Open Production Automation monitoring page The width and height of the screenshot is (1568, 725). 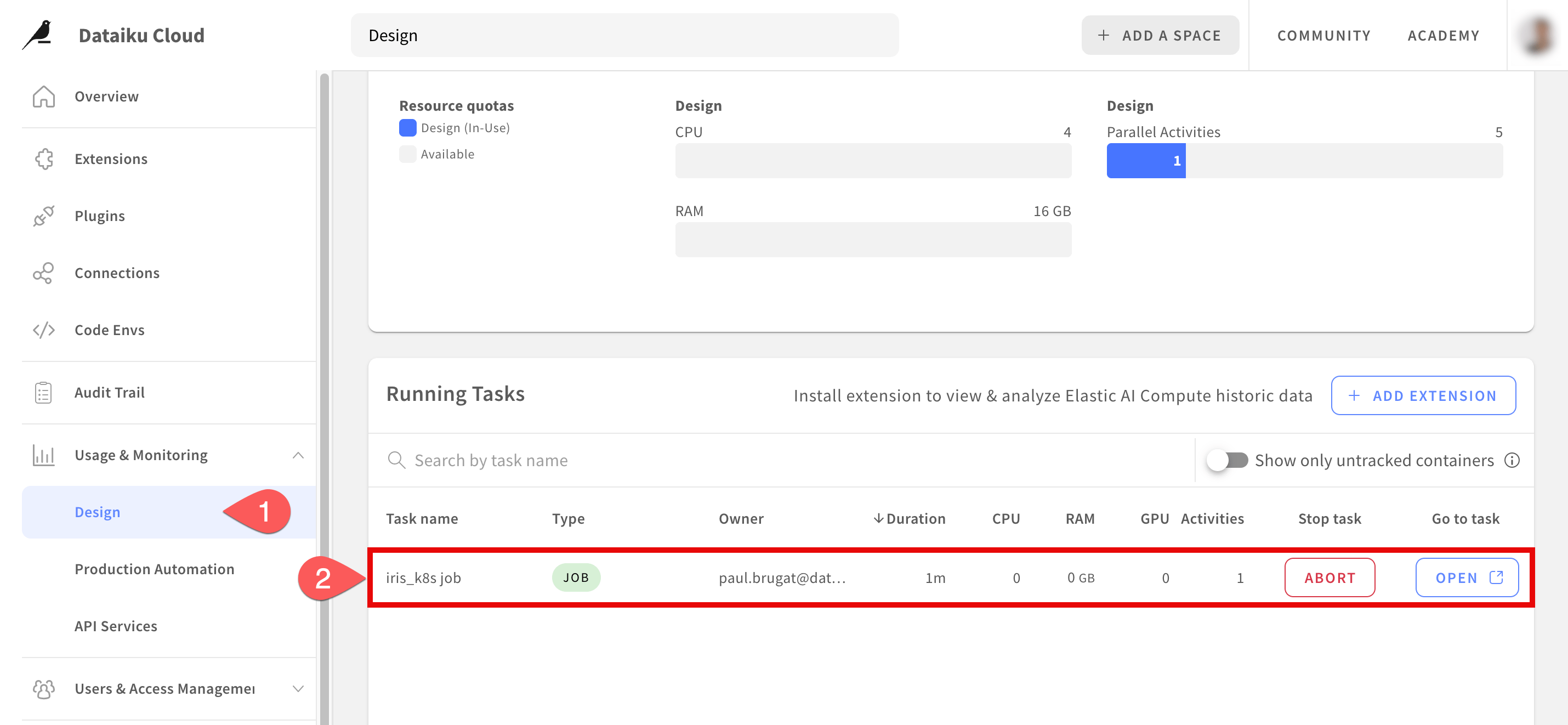click(x=155, y=569)
